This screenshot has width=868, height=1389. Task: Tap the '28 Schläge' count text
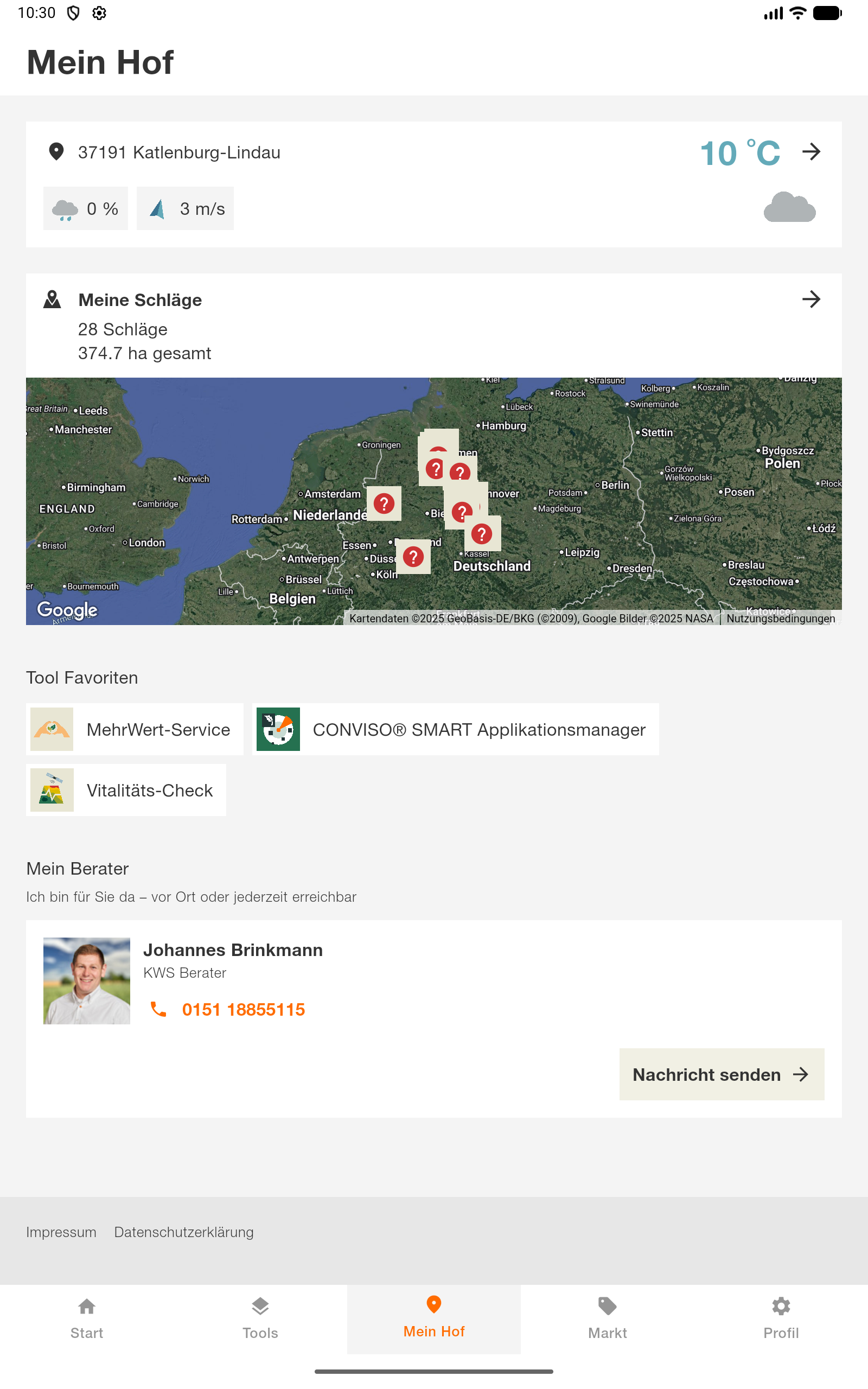pyautogui.click(x=123, y=329)
